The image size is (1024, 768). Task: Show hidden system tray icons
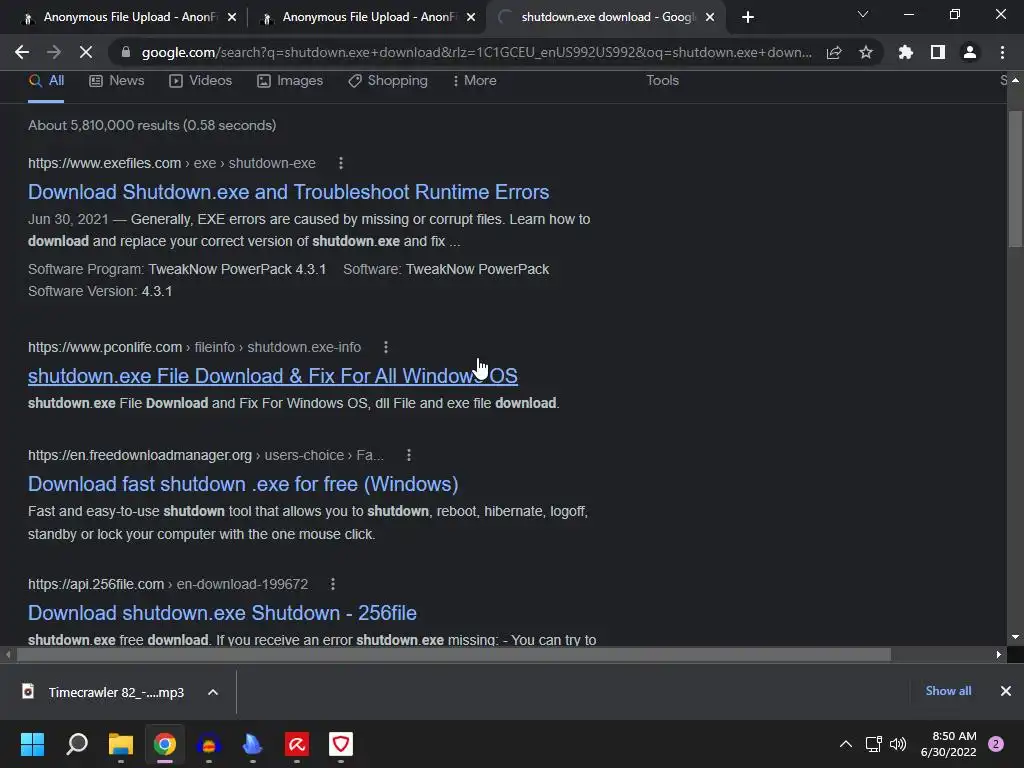tap(846, 744)
